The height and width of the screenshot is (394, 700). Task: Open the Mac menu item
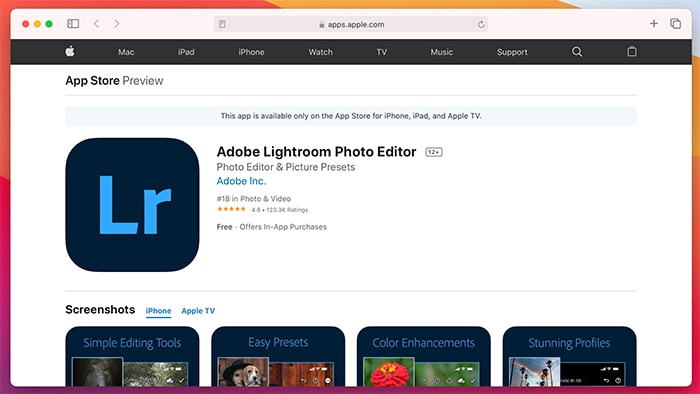pos(126,52)
